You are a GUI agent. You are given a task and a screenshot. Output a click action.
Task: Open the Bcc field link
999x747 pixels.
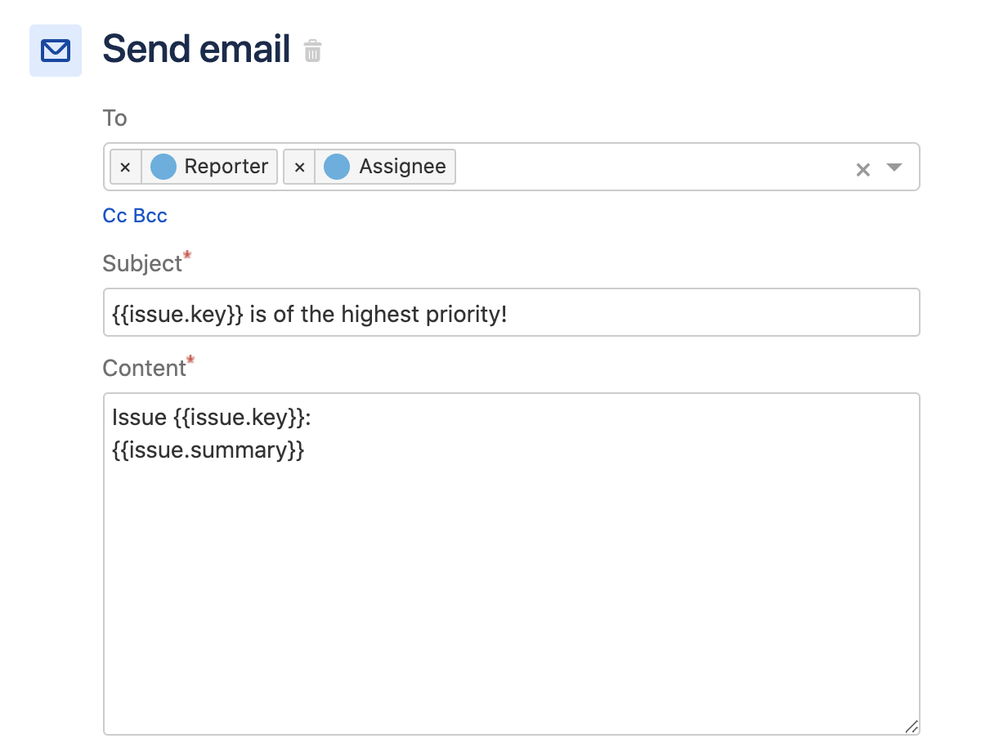(x=150, y=215)
